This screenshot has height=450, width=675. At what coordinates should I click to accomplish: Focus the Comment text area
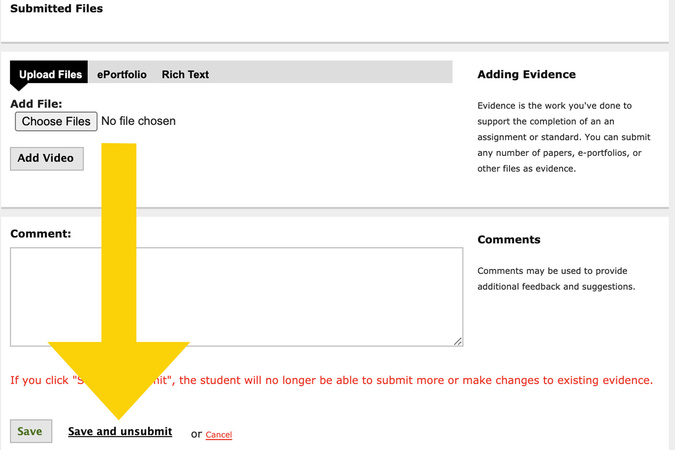[236, 297]
